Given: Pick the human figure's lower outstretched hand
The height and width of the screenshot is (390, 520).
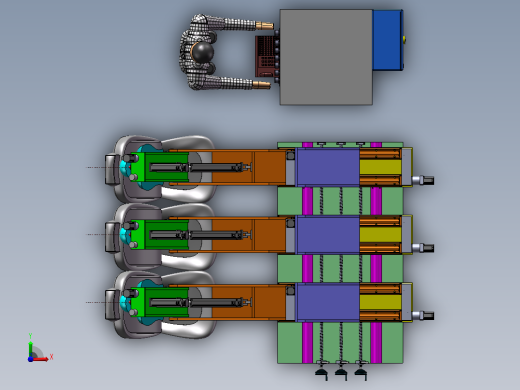Looking at the screenshot, I should pos(261,85).
